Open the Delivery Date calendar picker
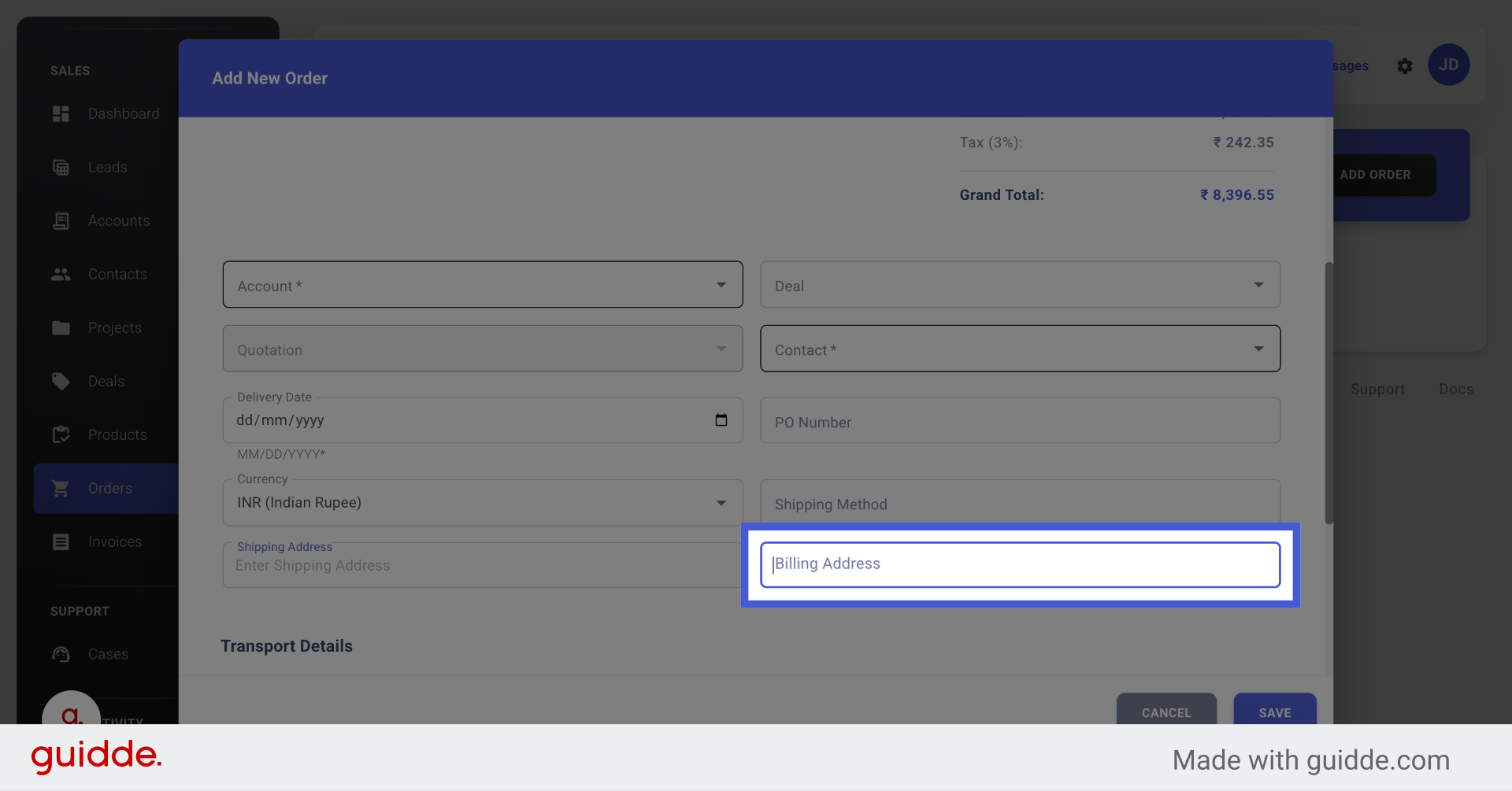This screenshot has height=791, width=1512. tap(721, 420)
